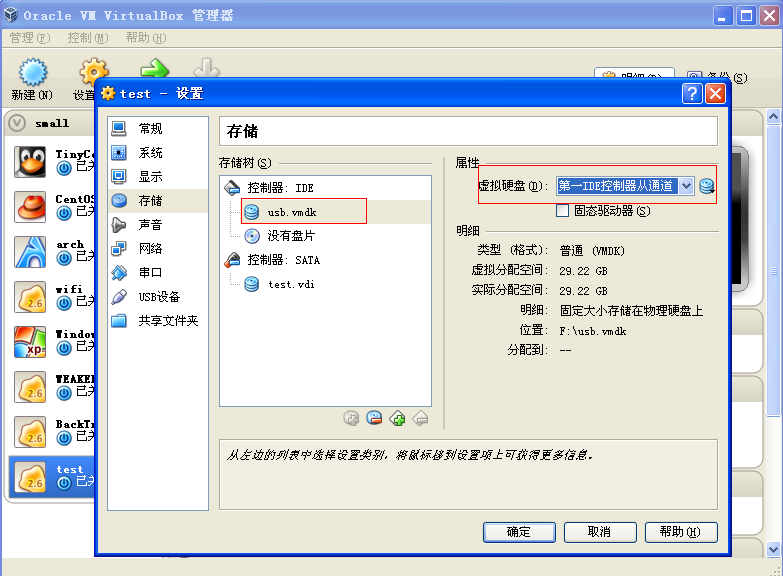Image resolution: width=783 pixels, height=576 pixels.
Task: Open the 声音 (Audio) settings category
Action: 157,225
